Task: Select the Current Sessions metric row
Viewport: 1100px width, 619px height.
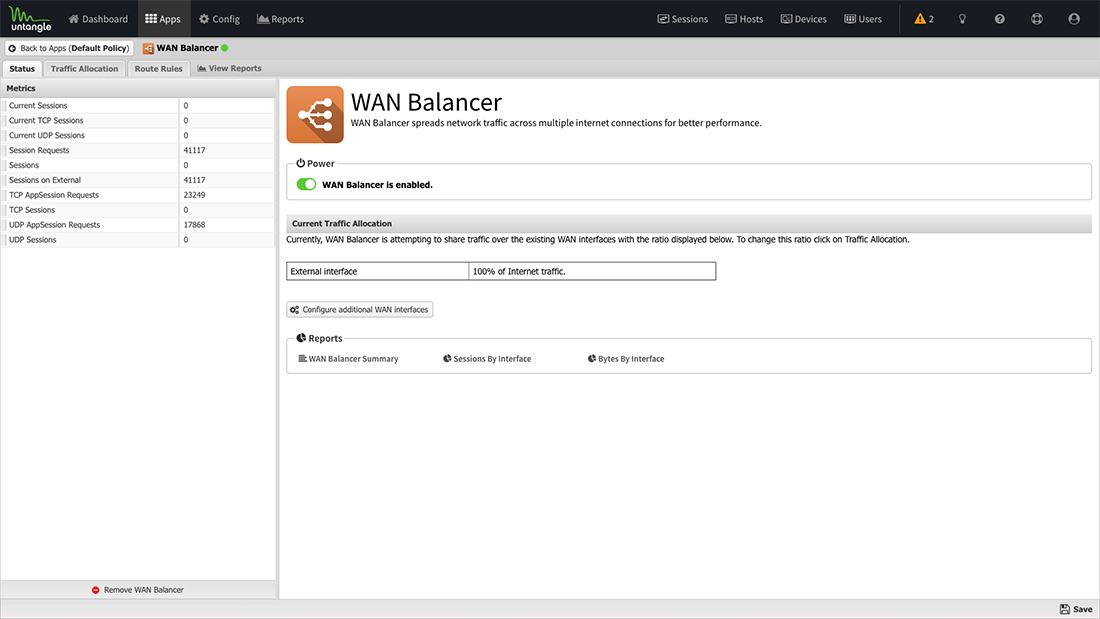Action: tap(138, 105)
